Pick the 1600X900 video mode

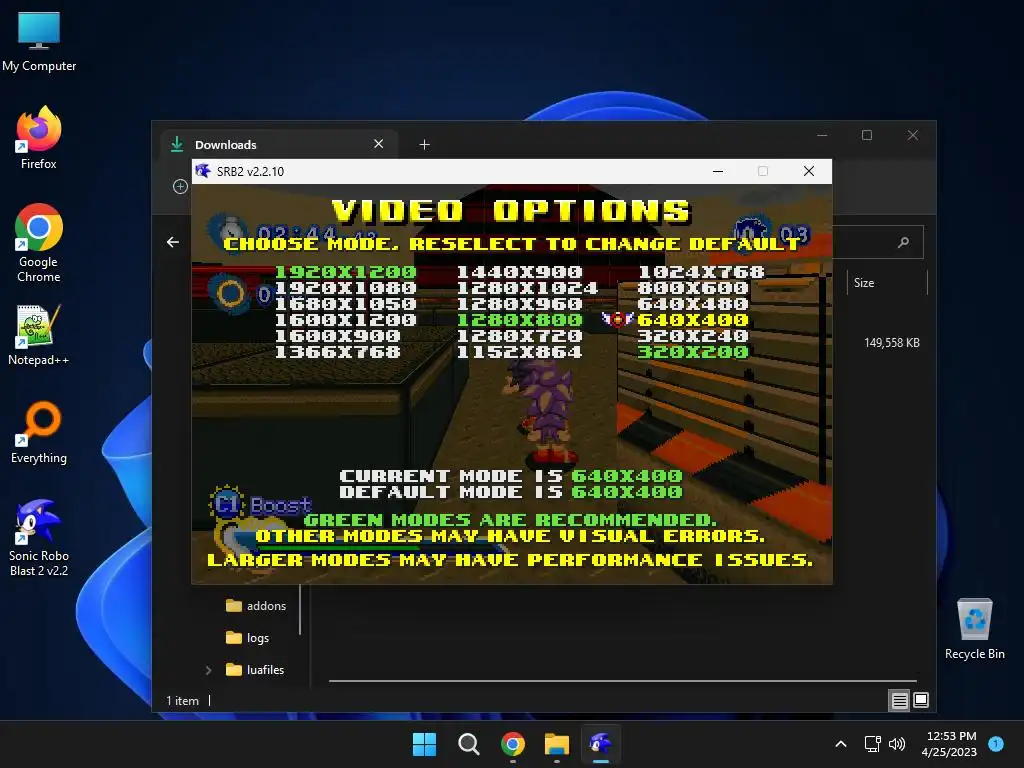[337, 336]
